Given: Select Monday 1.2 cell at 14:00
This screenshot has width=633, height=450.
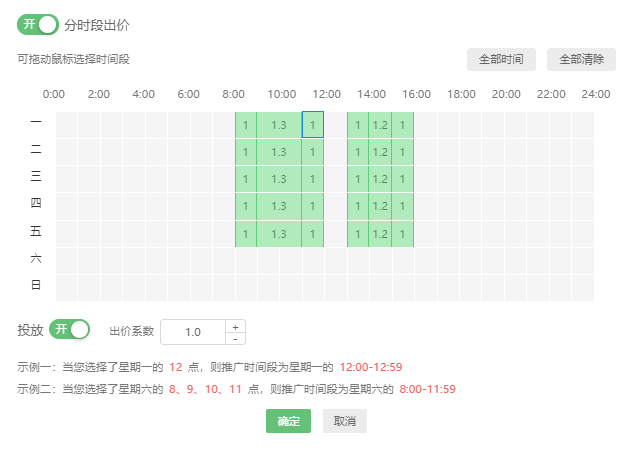Looking at the screenshot, I should [x=380, y=125].
